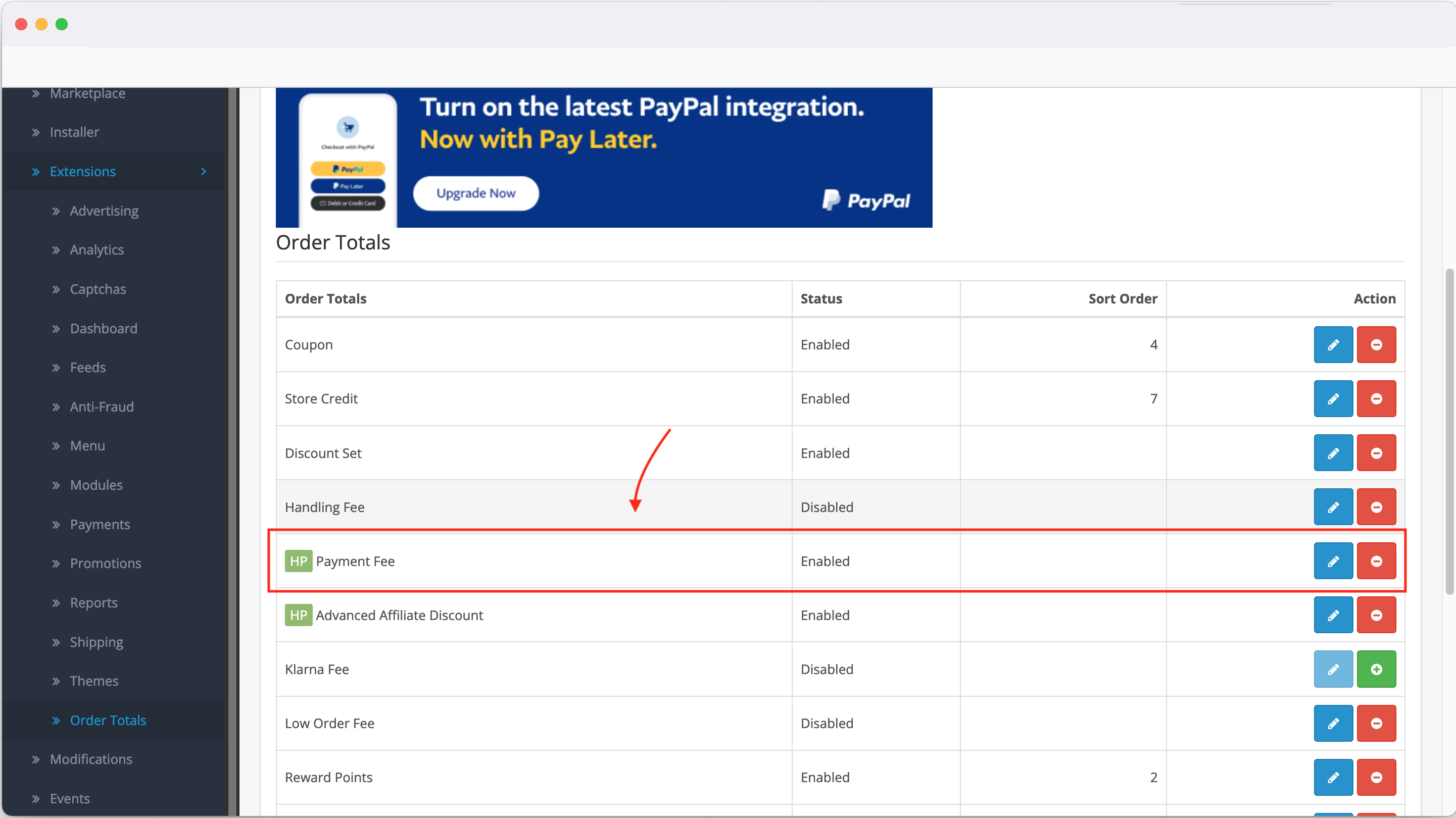Screen dimensions: 1456x818
Task: Go to the Shipping extensions menu
Action: point(96,642)
